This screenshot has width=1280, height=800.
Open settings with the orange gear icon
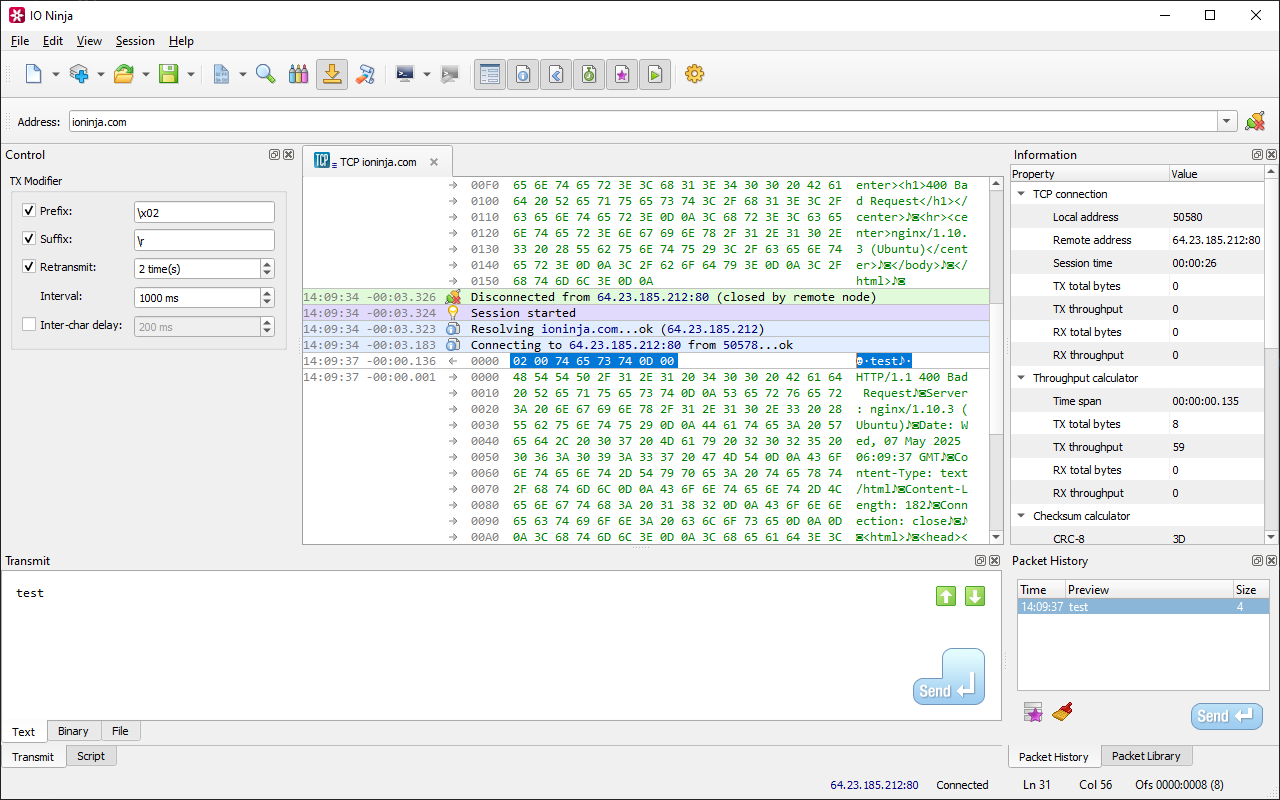[x=695, y=74]
